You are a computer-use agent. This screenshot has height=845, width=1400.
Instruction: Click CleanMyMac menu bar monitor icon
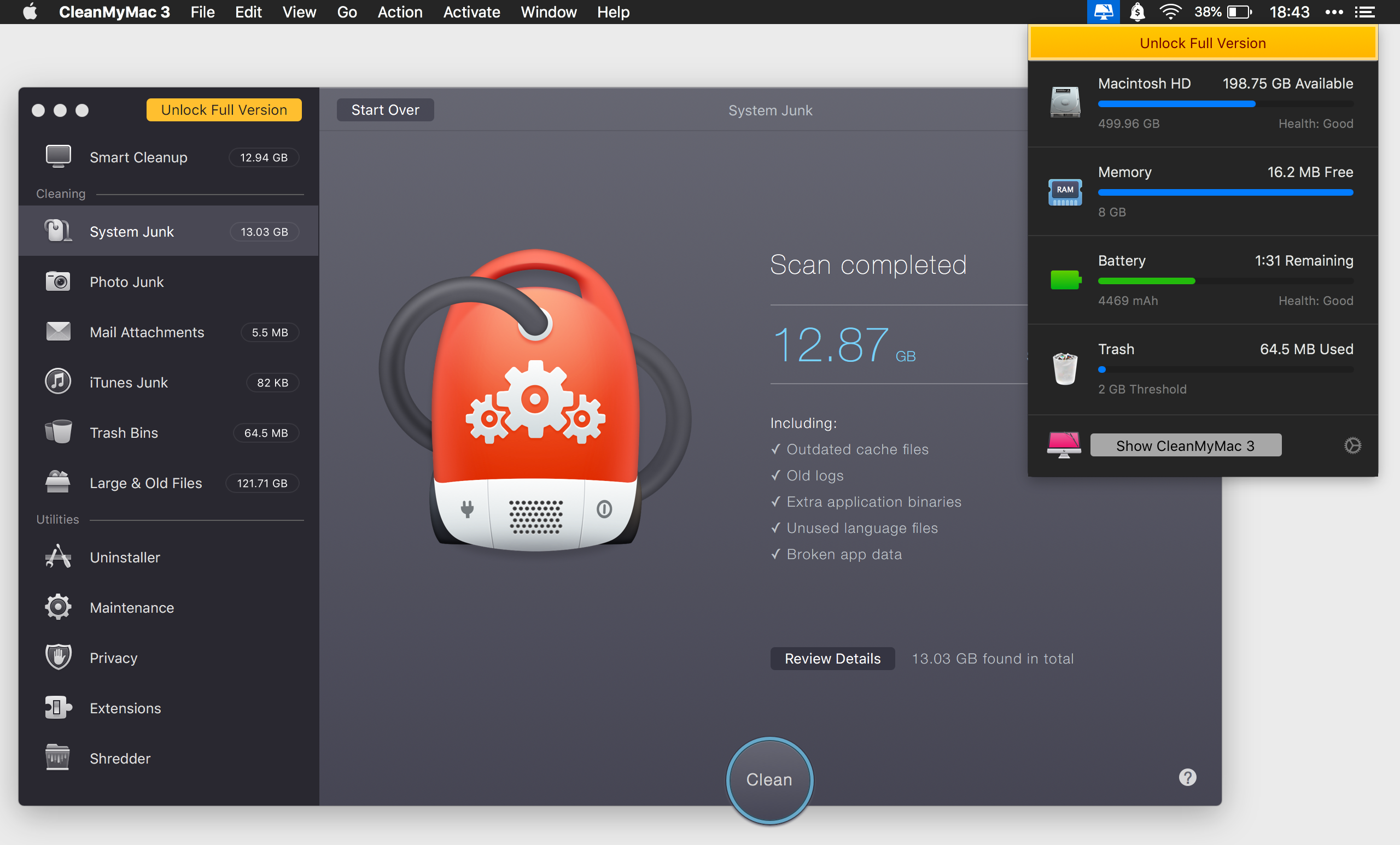click(1104, 12)
